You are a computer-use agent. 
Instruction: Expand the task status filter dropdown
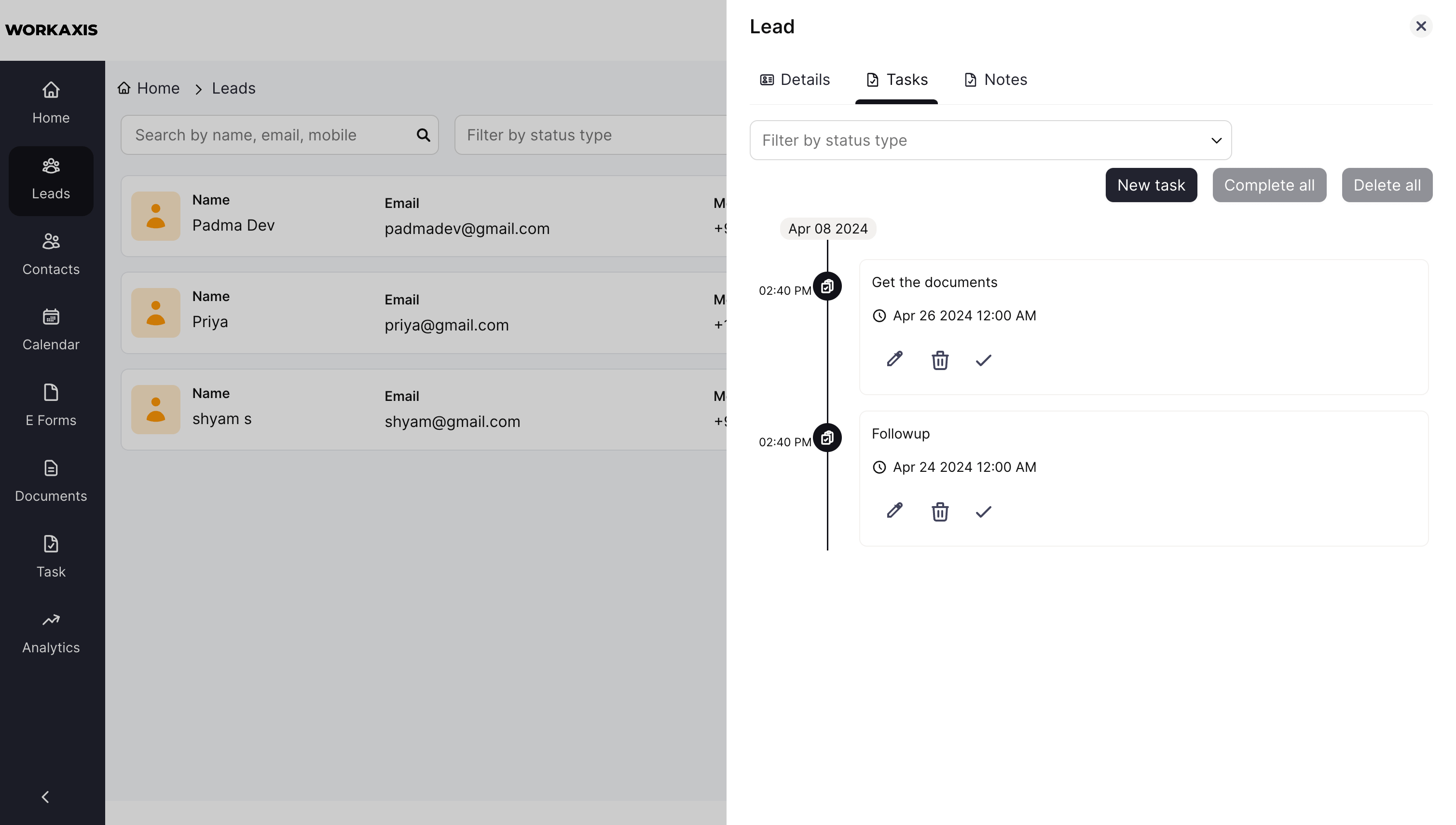click(990, 140)
